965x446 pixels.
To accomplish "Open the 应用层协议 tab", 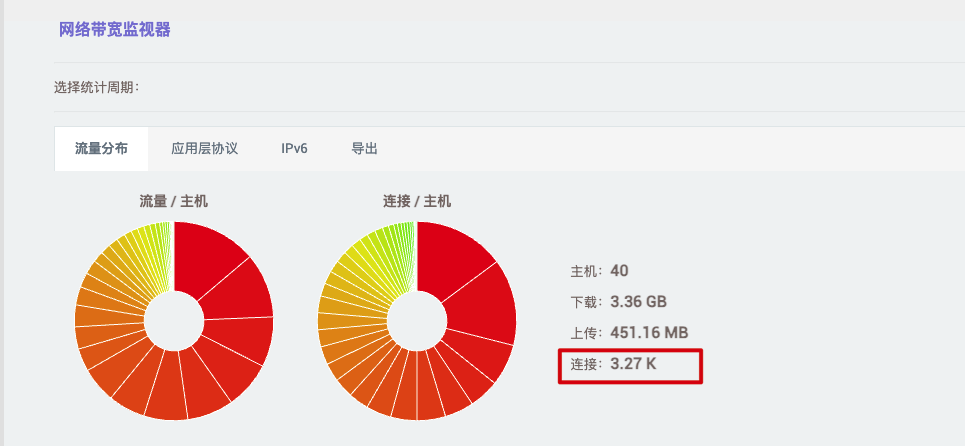I will (x=204, y=149).
